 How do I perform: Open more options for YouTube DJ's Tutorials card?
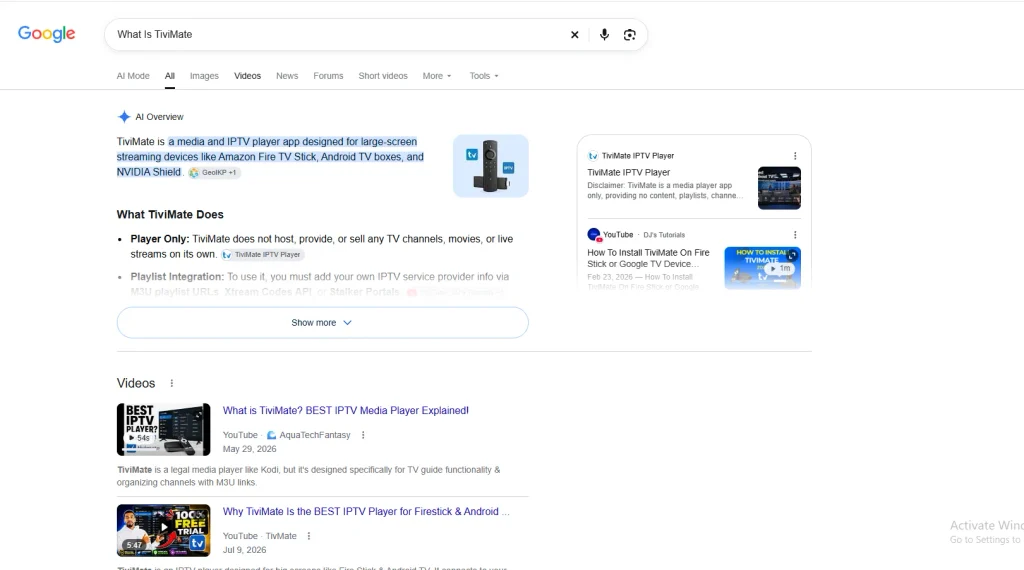(x=795, y=235)
